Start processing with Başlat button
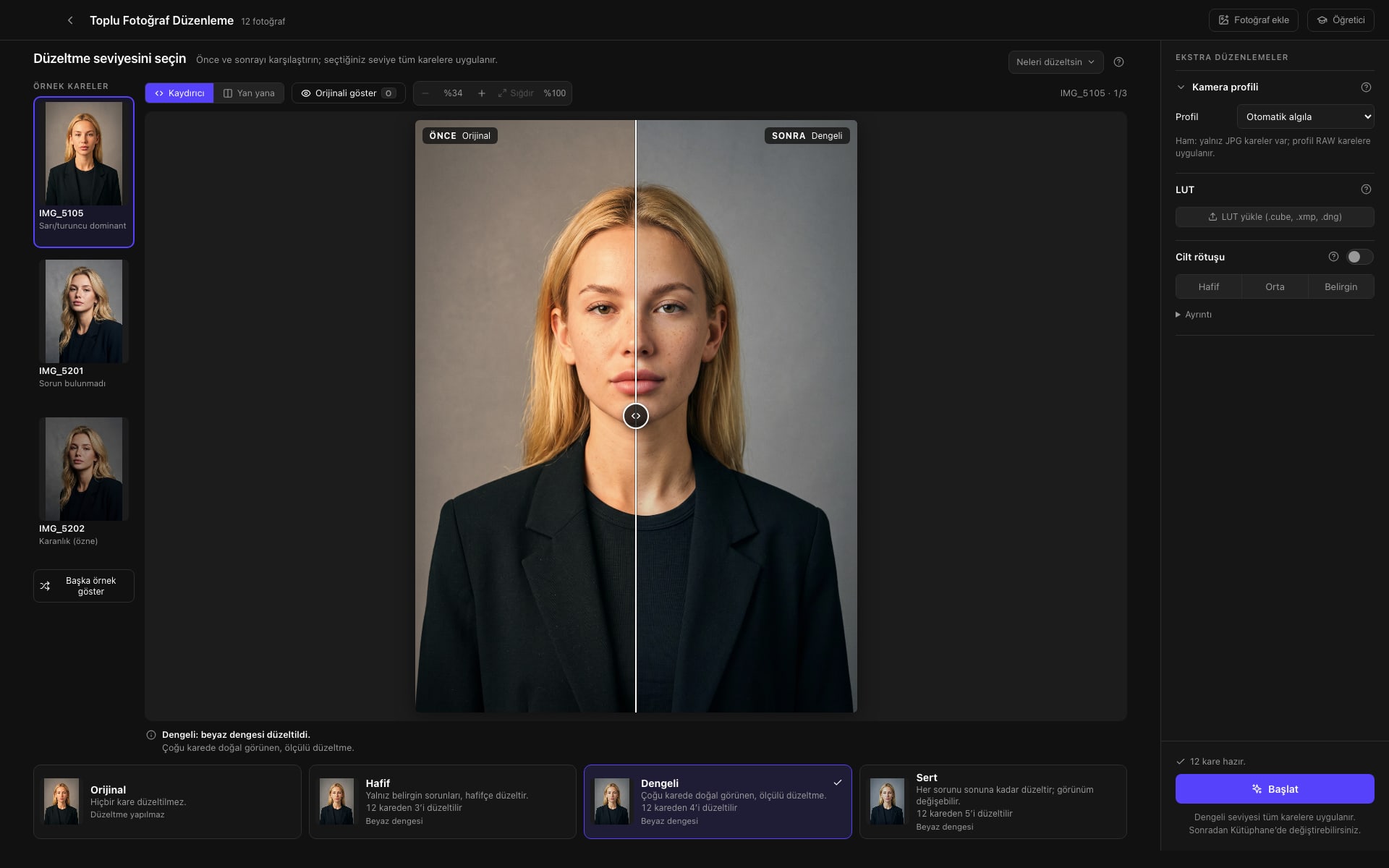 pyautogui.click(x=1275, y=789)
